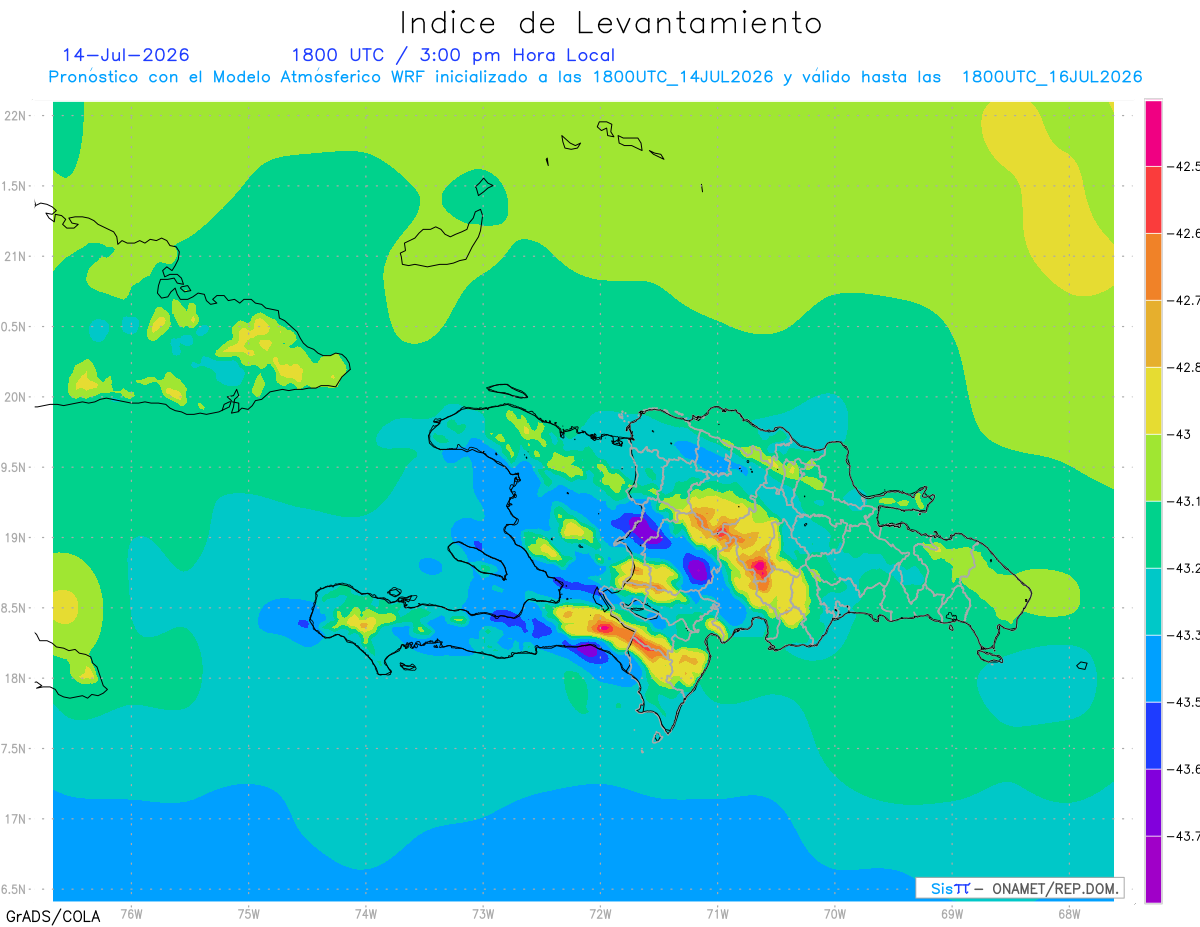Click the 69W longitude label
1200x927 pixels.
coord(952,914)
